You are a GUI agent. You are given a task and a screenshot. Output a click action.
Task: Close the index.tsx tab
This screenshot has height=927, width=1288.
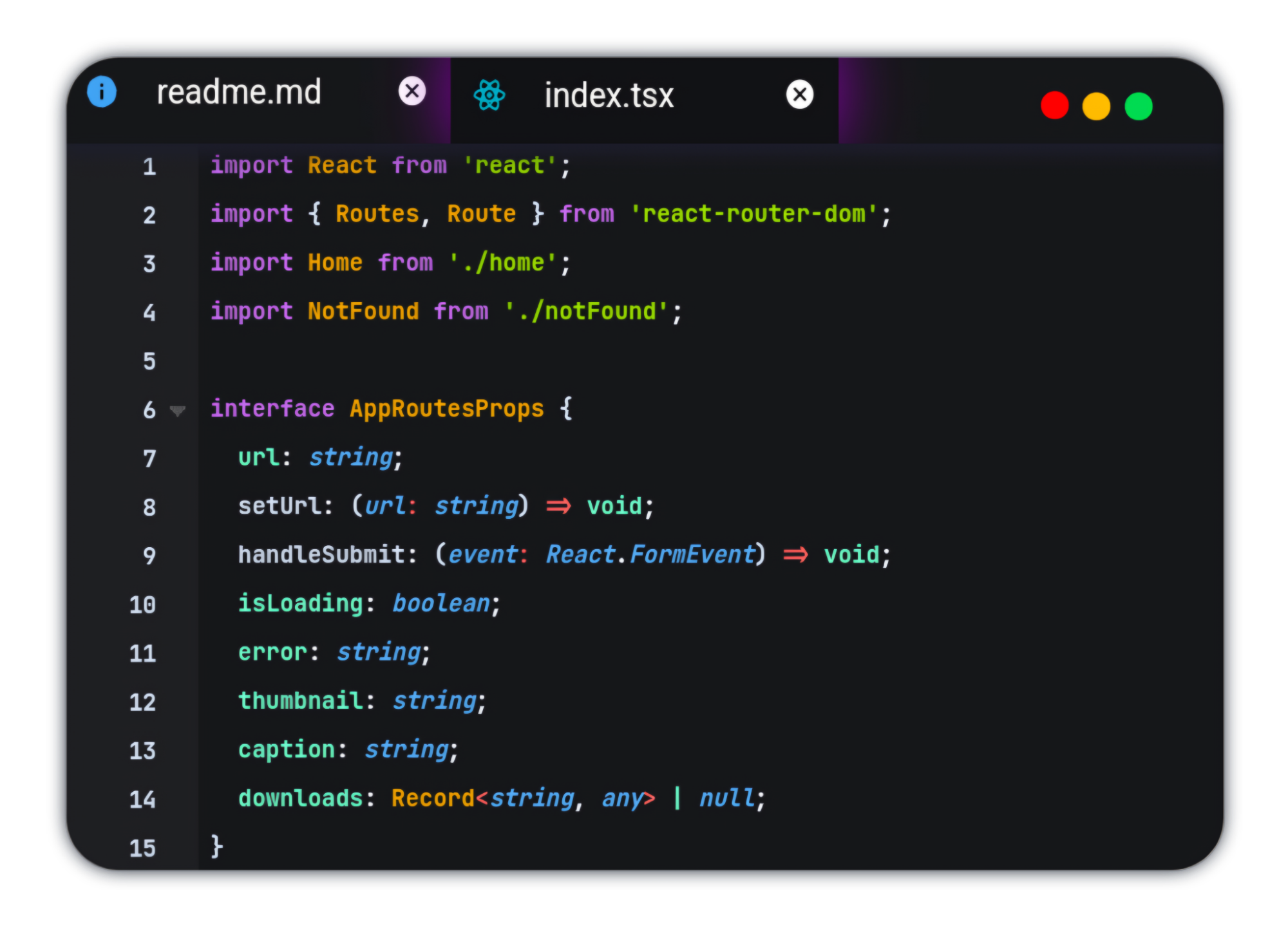(800, 95)
